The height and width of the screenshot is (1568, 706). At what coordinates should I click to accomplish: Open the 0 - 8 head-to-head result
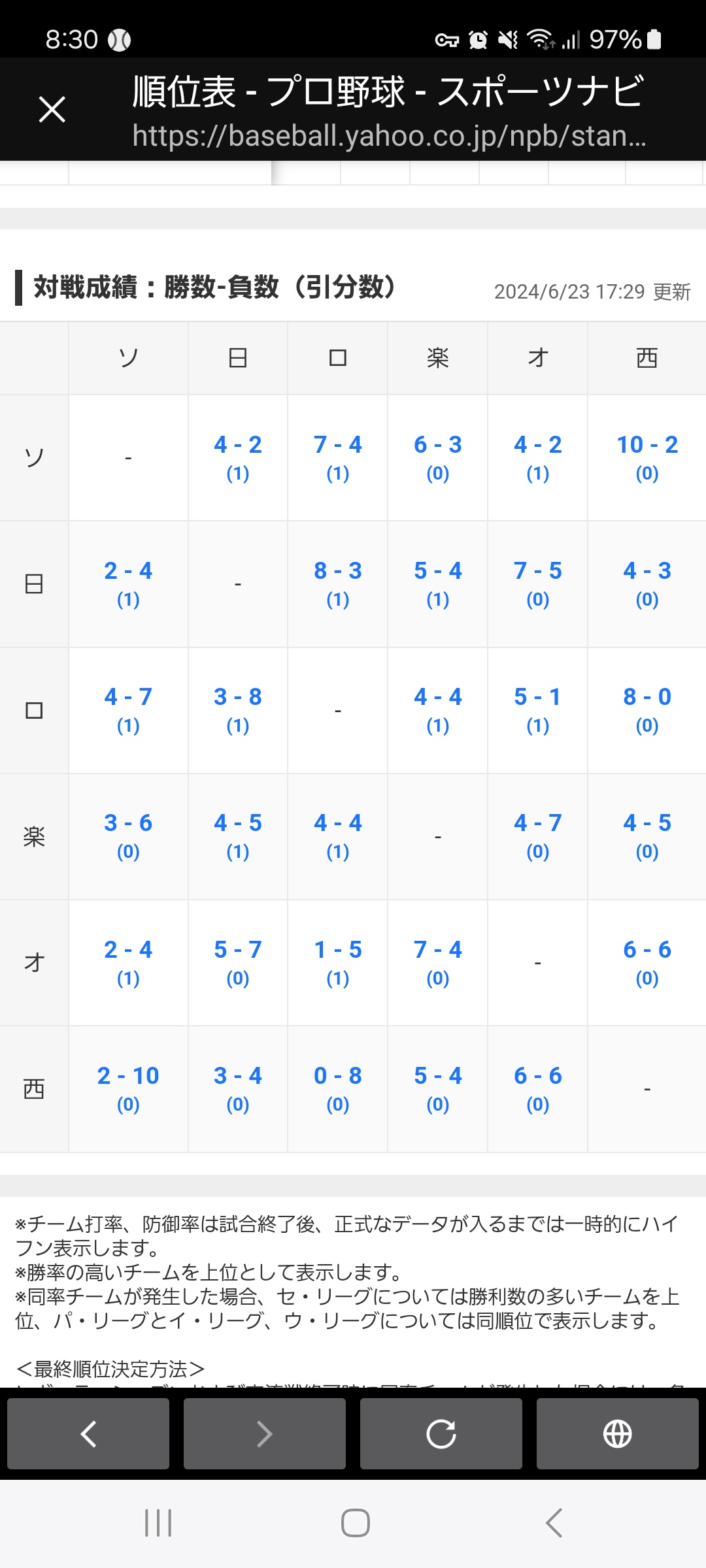click(338, 1076)
